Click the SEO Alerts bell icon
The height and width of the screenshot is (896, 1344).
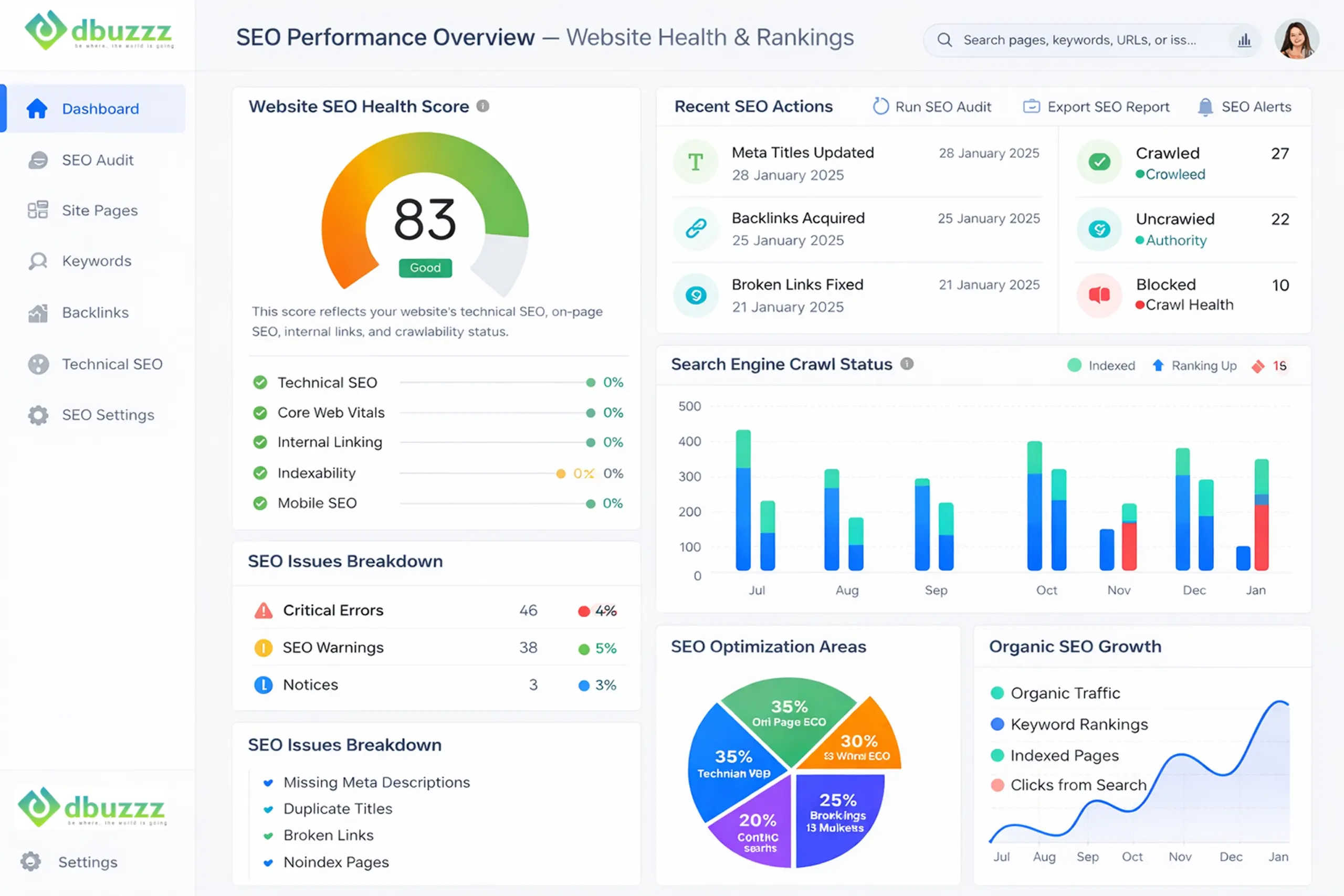point(1205,107)
